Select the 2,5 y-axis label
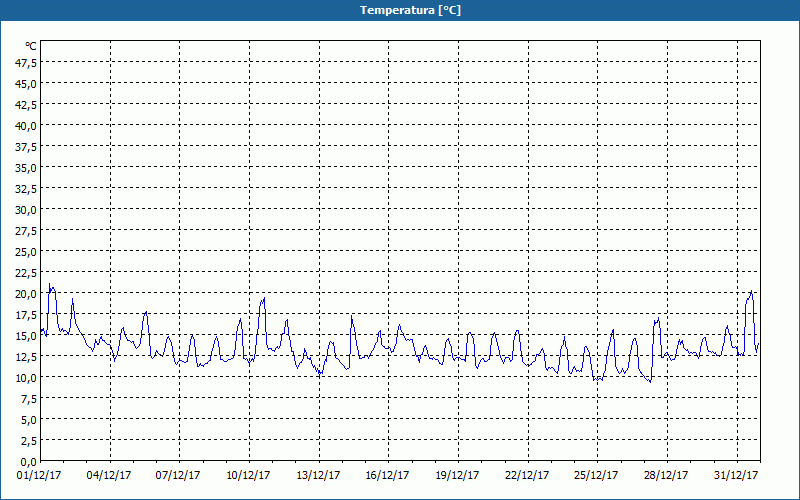Viewport: 800px width, 500px height. (x=29, y=441)
